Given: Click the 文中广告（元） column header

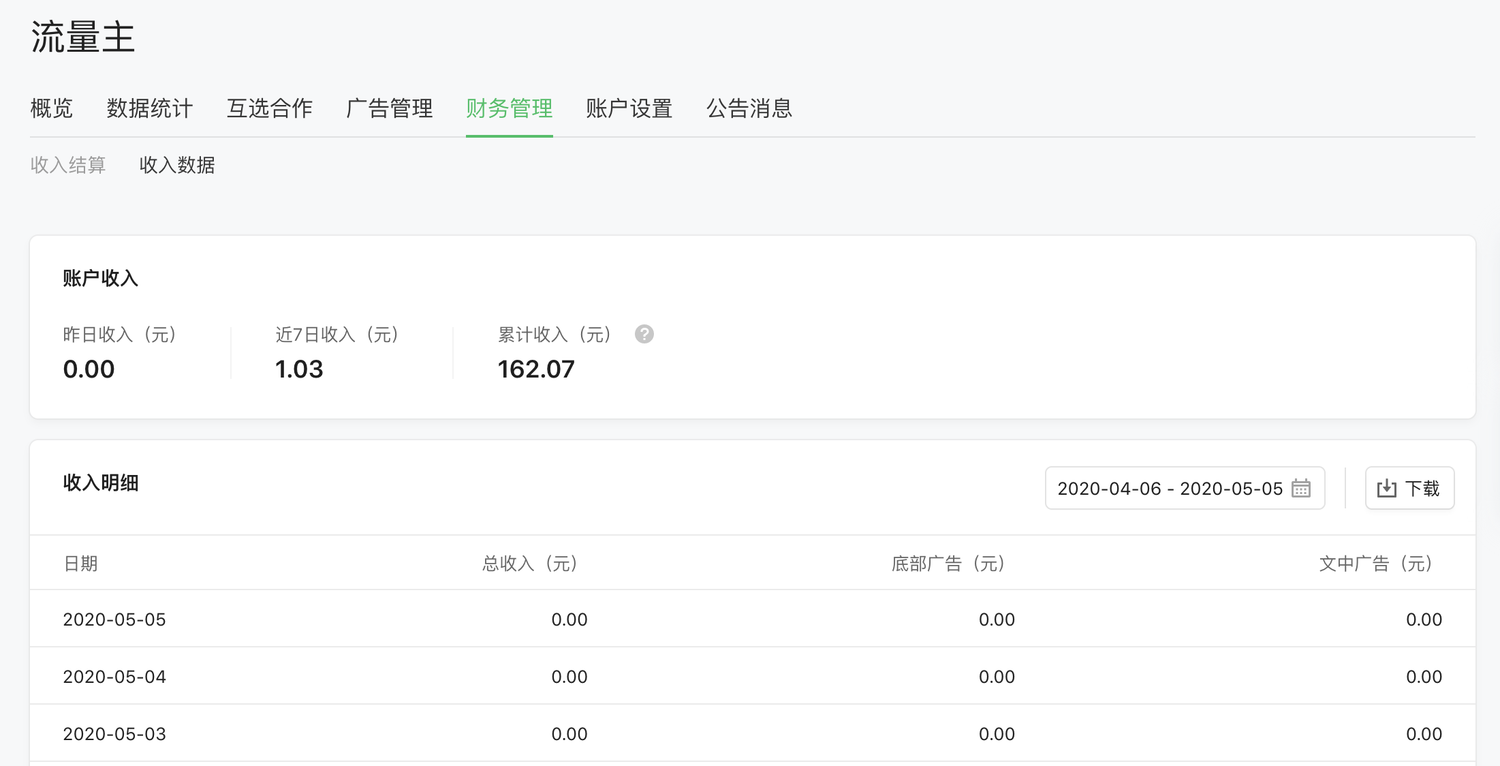Looking at the screenshot, I should pos(1376,564).
